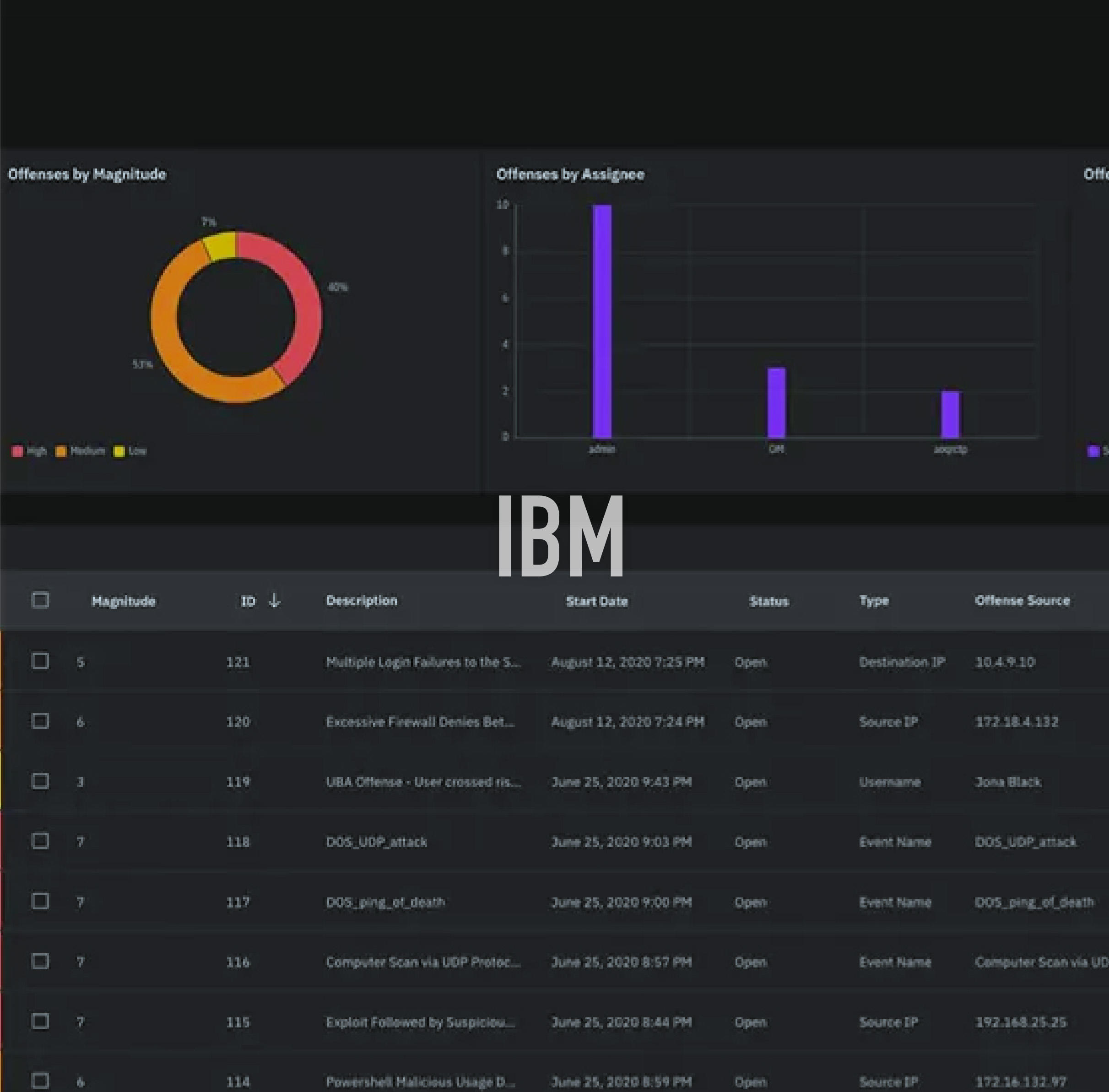
Task: Select offense source '10.4.9.10'
Action: (1005, 662)
